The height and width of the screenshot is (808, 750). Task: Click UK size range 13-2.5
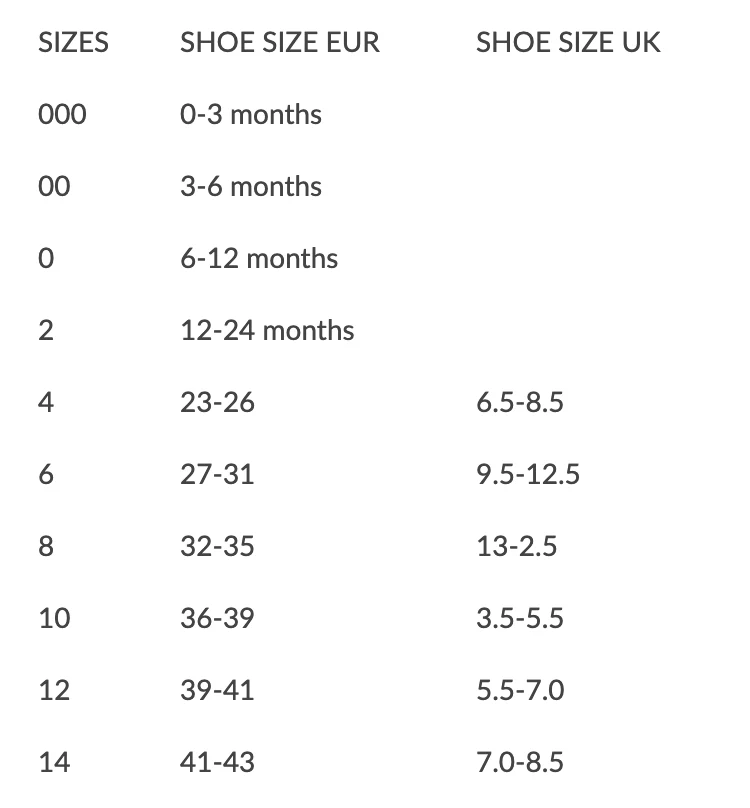pos(516,547)
